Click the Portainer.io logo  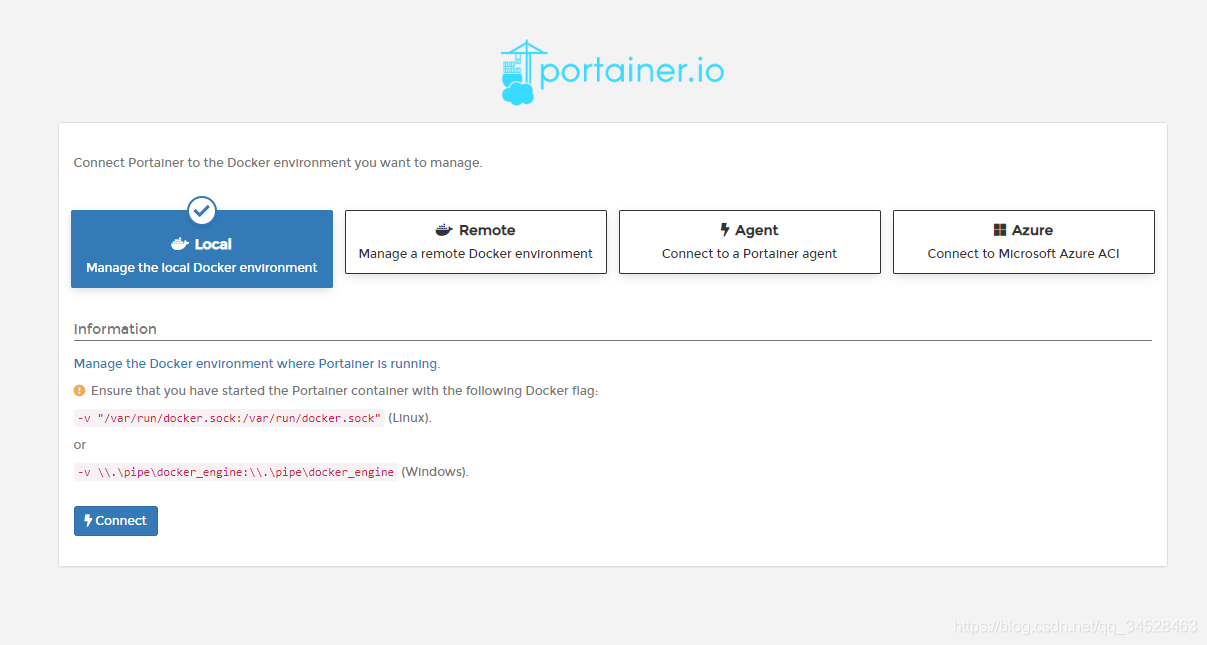pos(612,72)
